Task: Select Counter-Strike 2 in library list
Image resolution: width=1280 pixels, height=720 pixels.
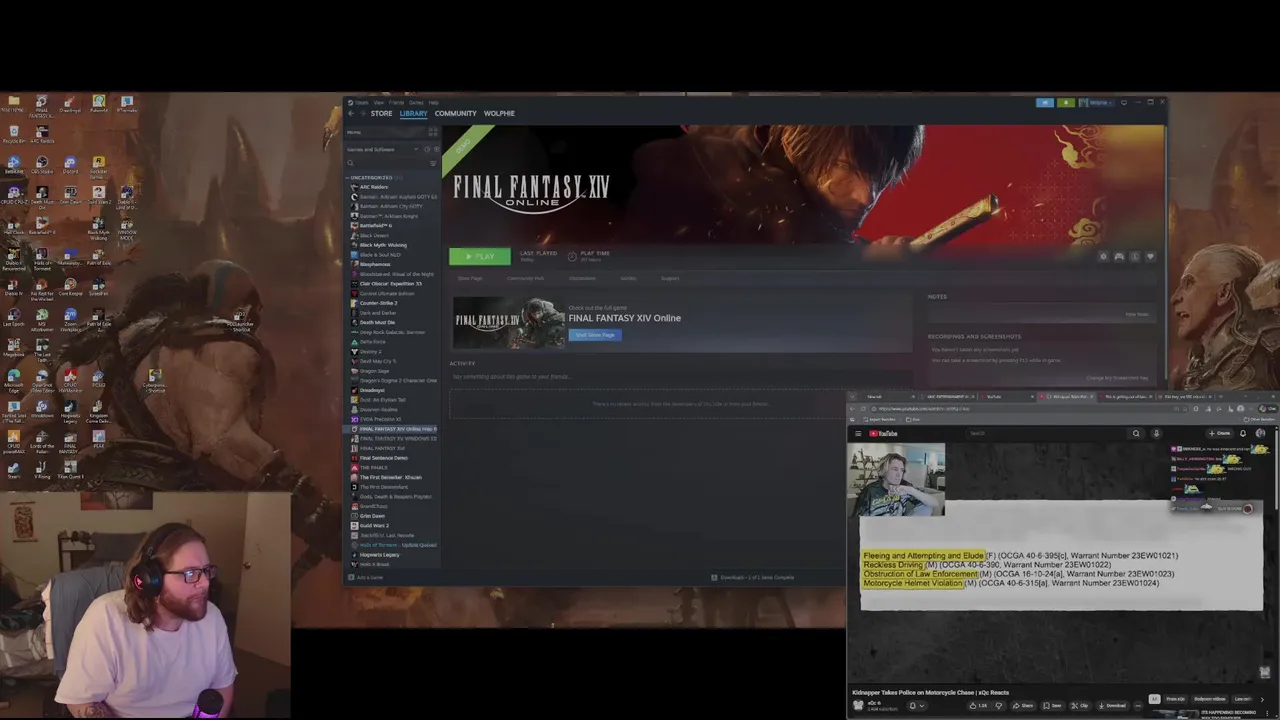Action: point(378,303)
